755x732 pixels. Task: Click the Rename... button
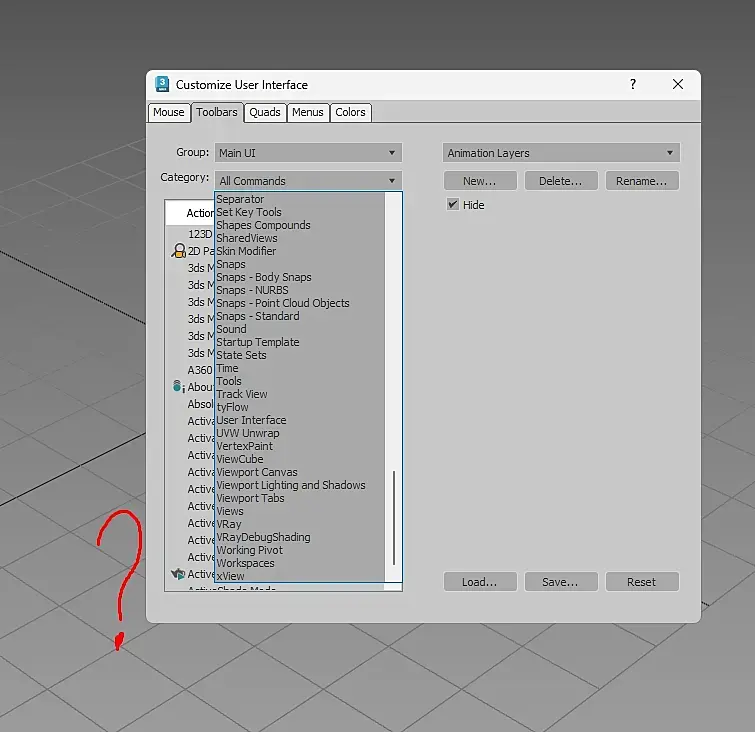tap(641, 181)
